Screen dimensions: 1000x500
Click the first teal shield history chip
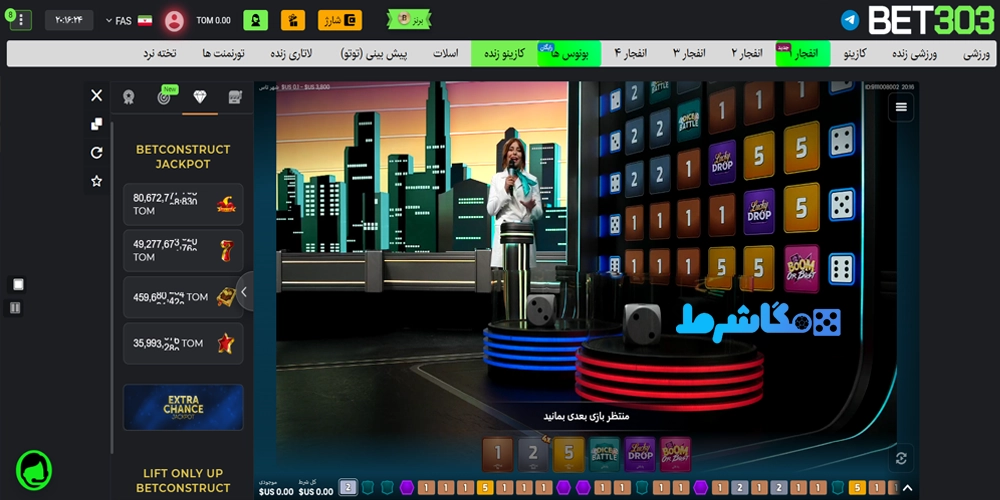[368, 489]
